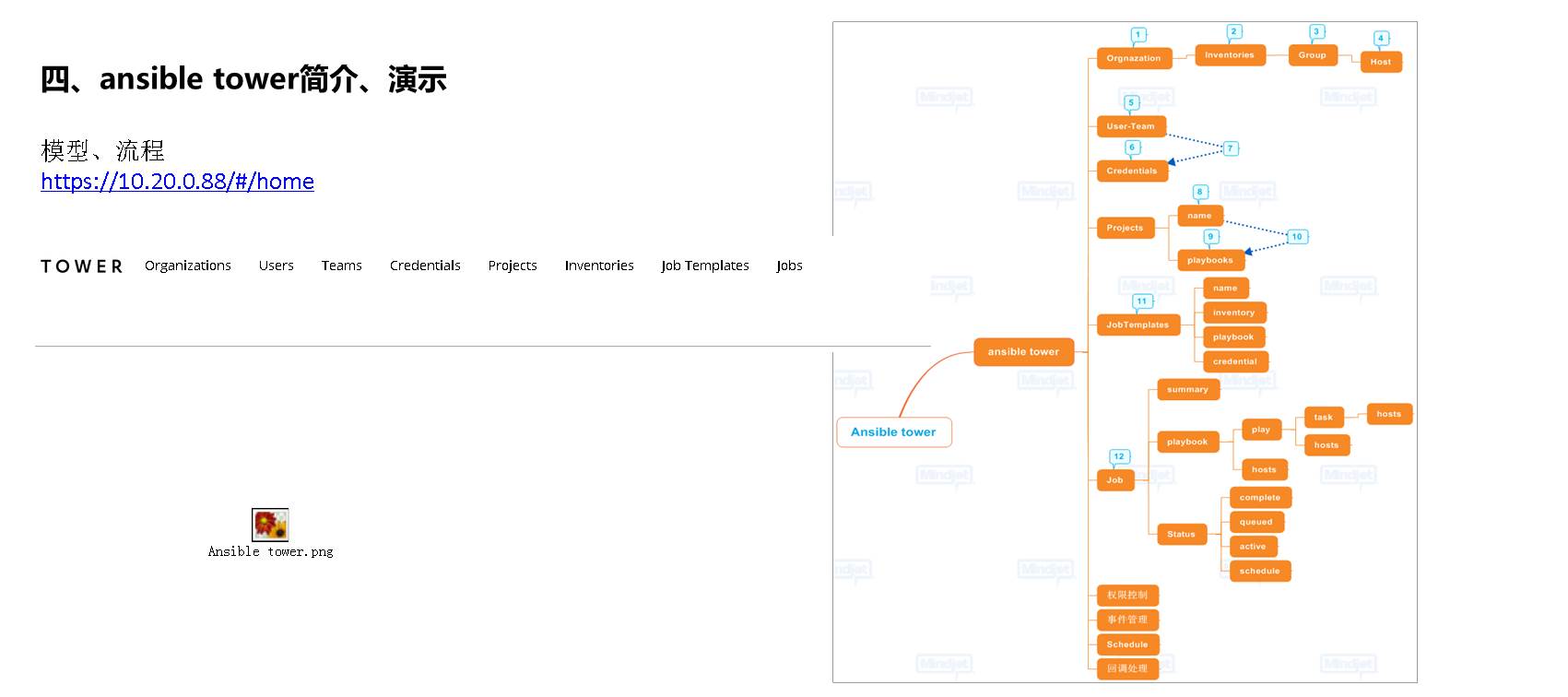
Task: Select the 'hosts' node connected to task
Action: (1389, 414)
